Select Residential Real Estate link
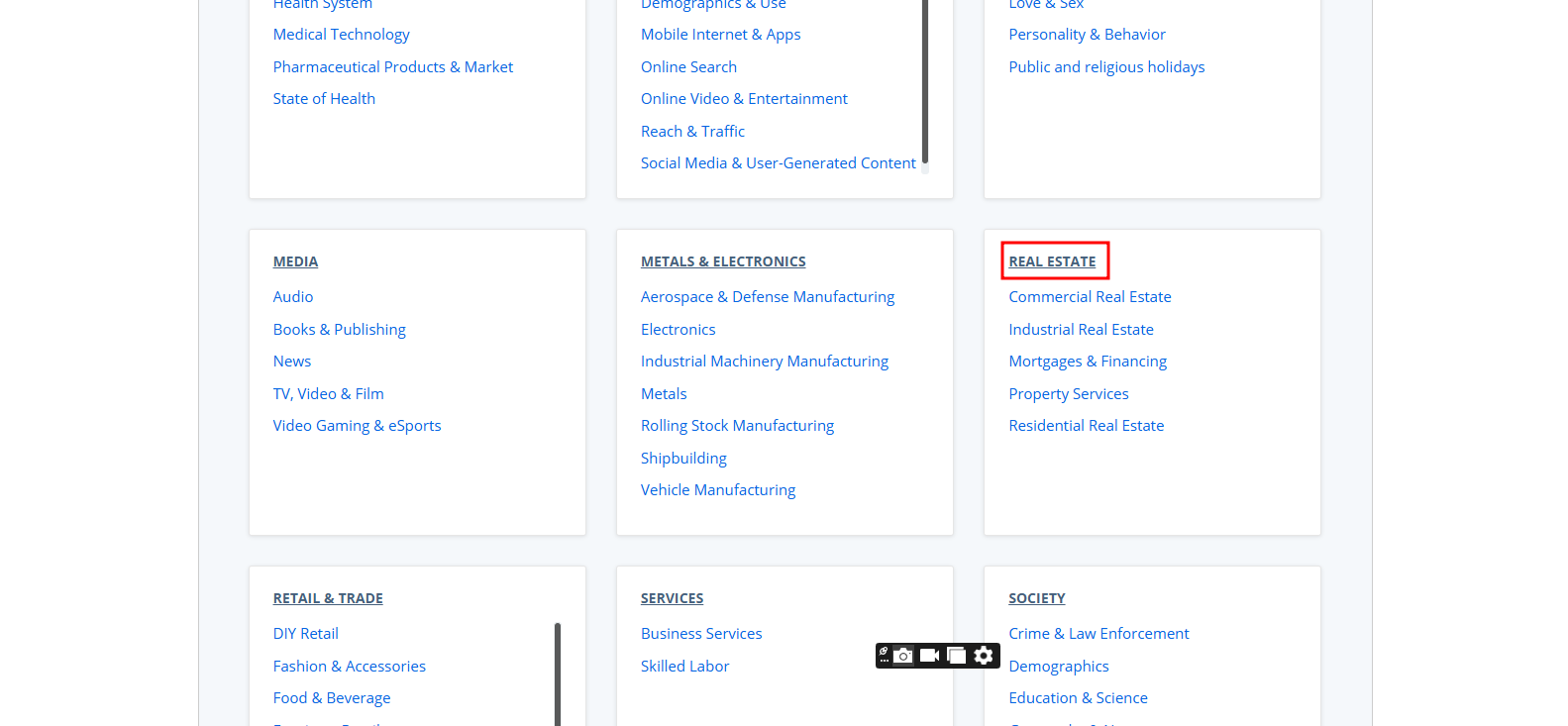The width and height of the screenshot is (1568, 726). coord(1086,426)
